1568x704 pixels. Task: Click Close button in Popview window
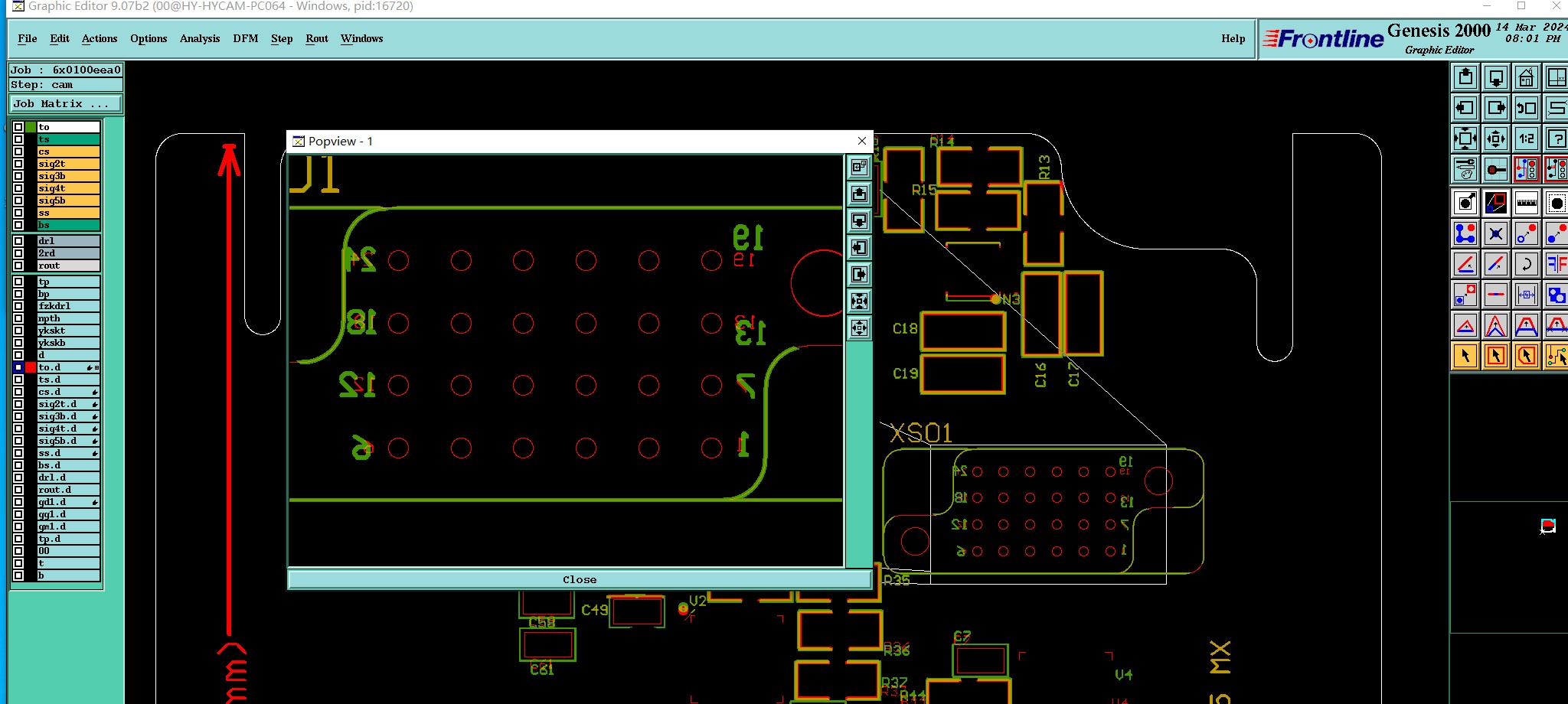[x=580, y=579]
